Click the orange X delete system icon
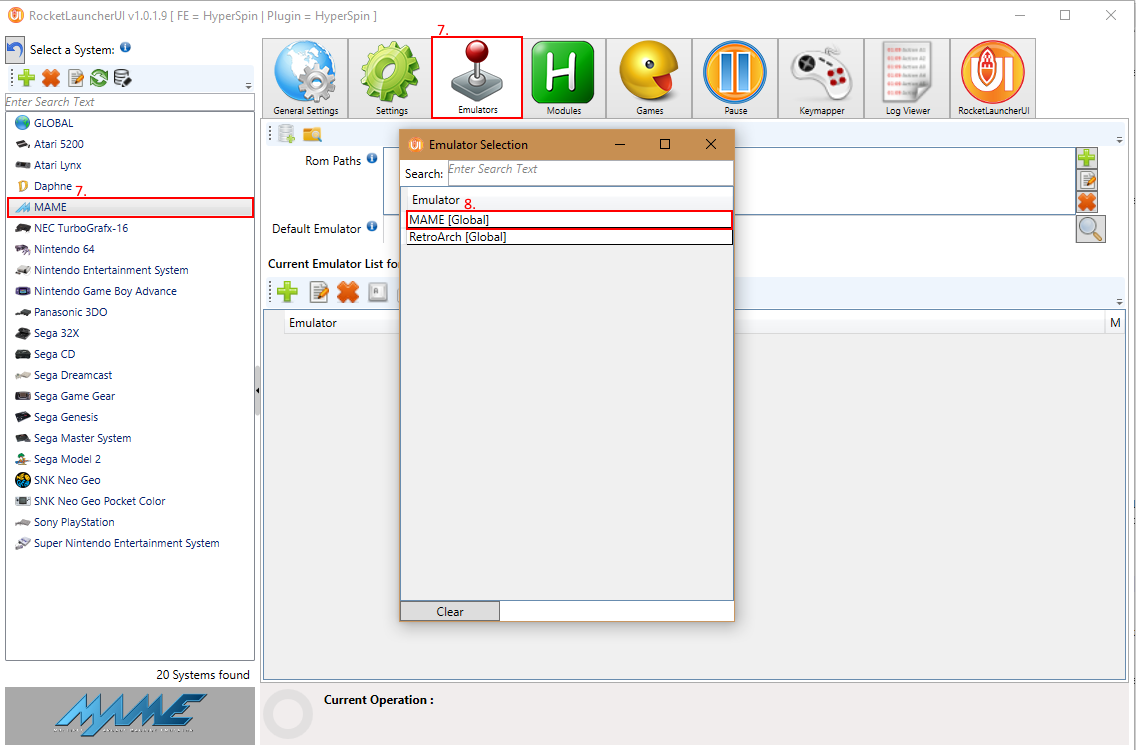This screenshot has width=1136, height=750. (51, 78)
